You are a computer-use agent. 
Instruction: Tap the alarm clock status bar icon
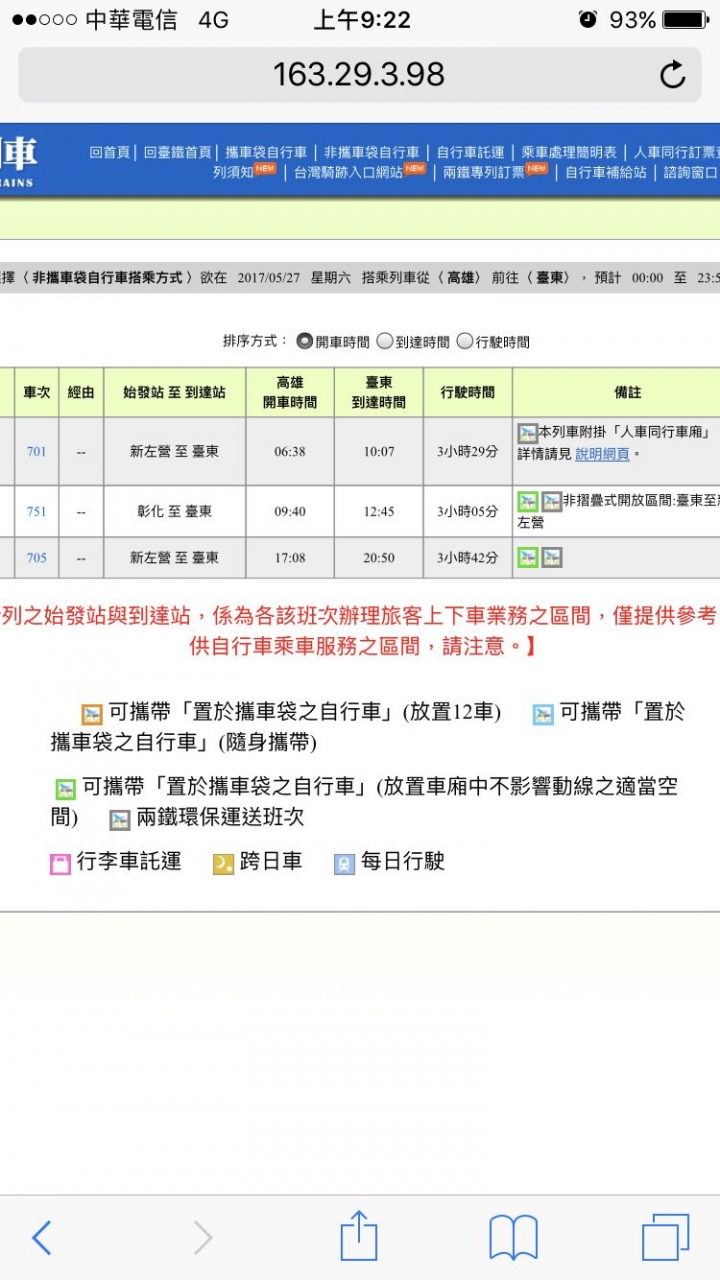pos(588,19)
